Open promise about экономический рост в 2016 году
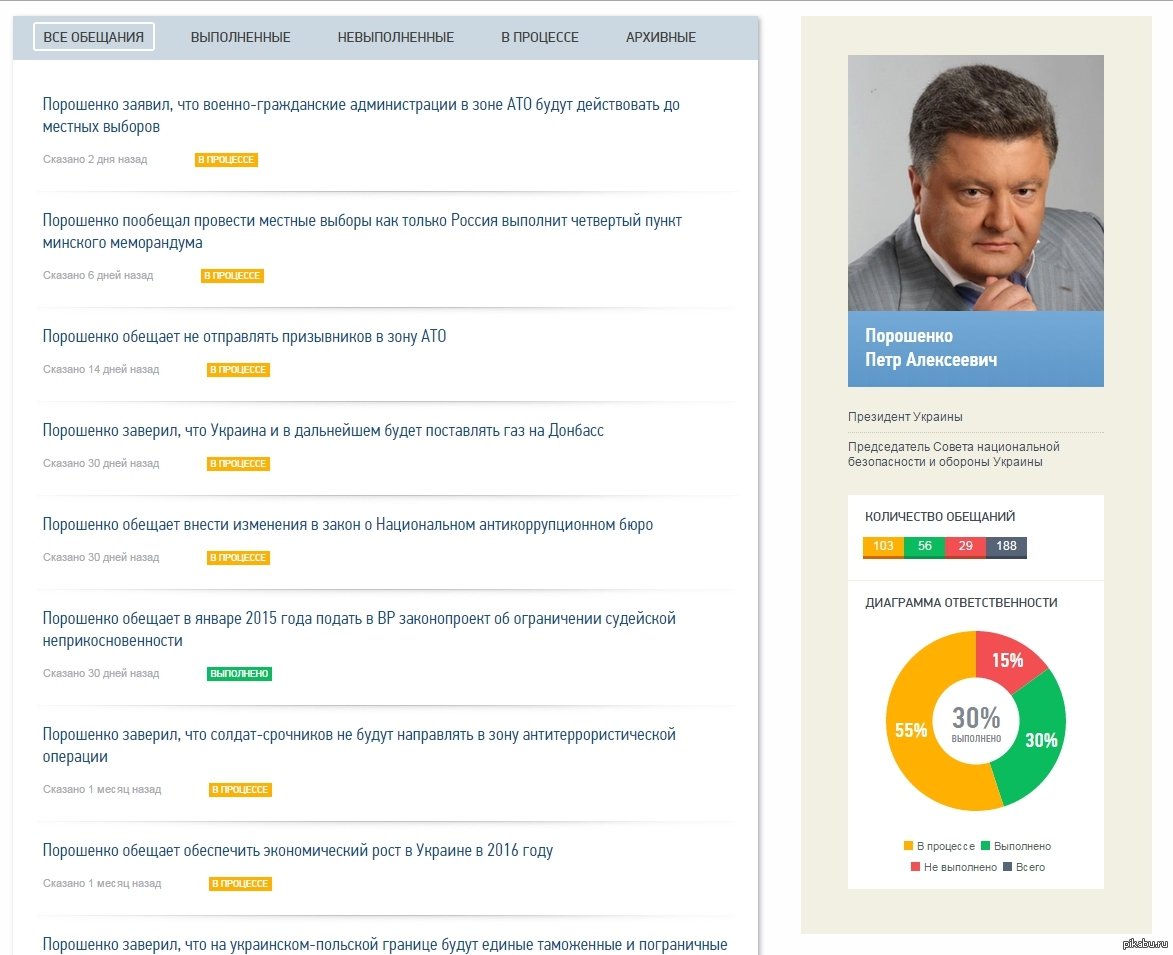Screen dimensions: 1173x955 point(298,850)
